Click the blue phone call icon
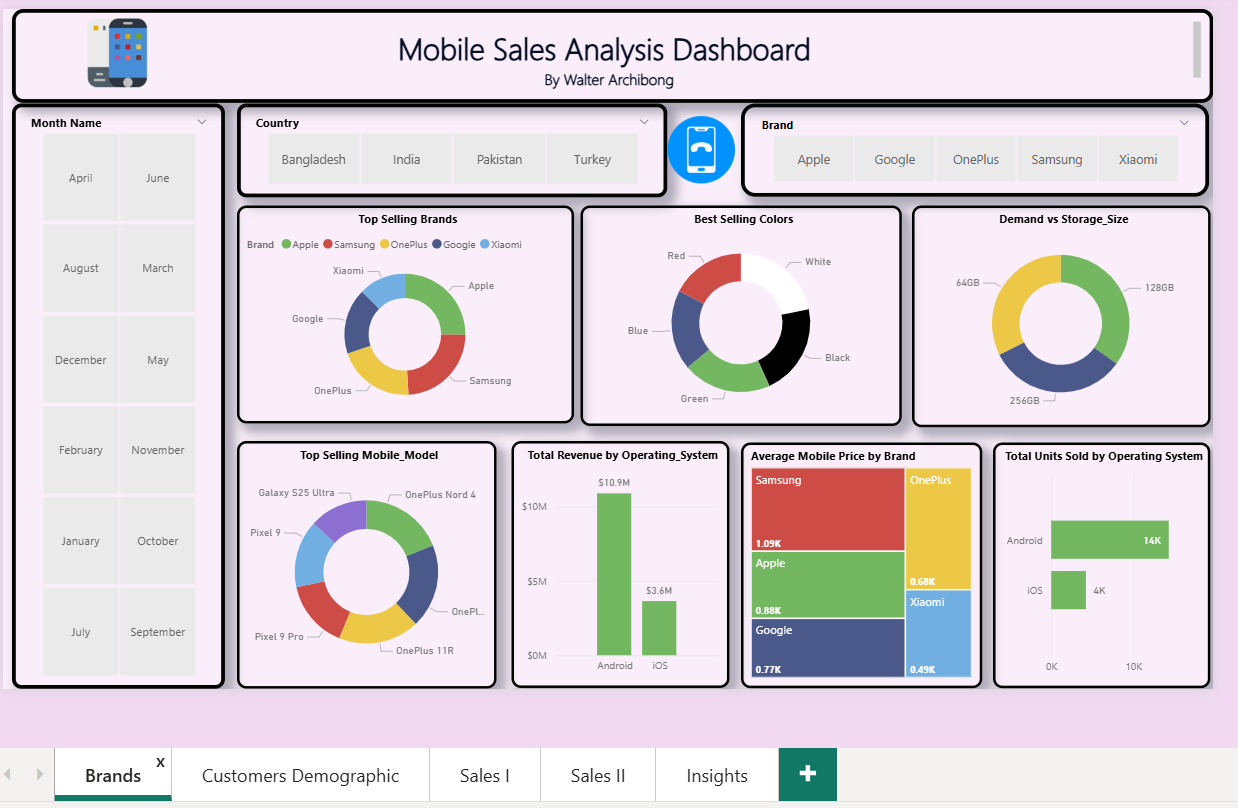The height and width of the screenshot is (808, 1238). tap(701, 150)
